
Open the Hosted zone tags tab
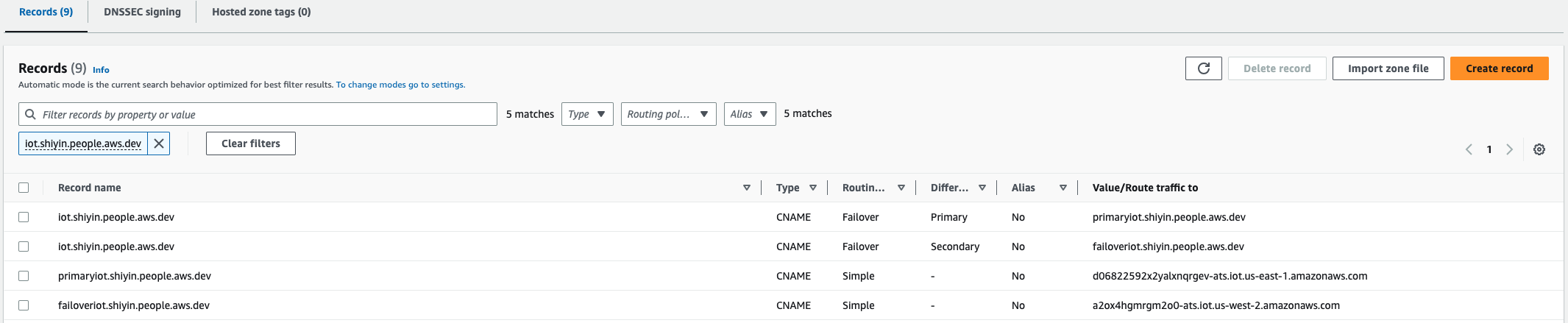(261, 12)
